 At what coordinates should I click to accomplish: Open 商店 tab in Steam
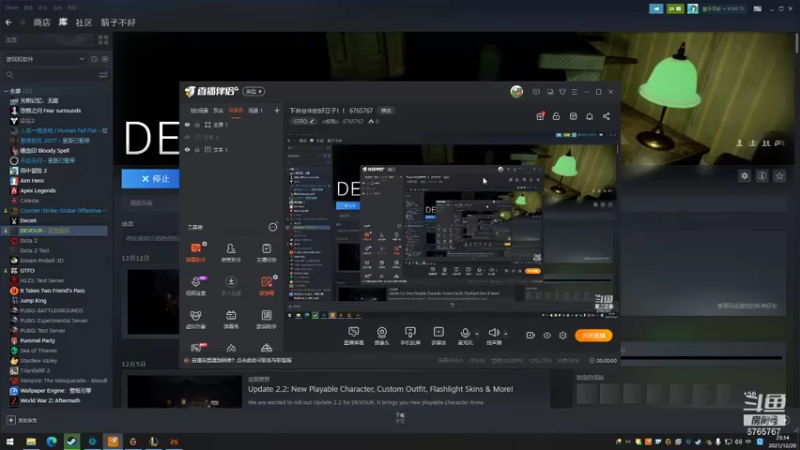pyautogui.click(x=42, y=22)
